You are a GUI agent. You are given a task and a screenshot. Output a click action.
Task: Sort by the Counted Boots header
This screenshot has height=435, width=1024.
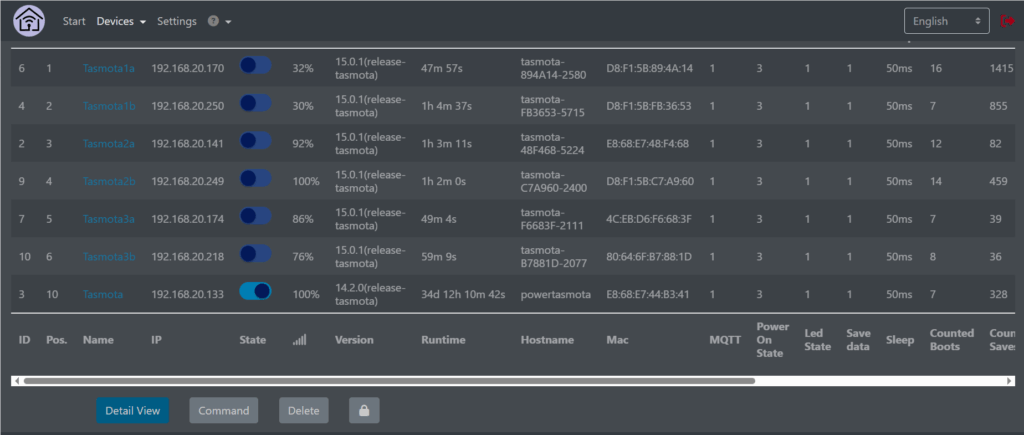[952, 340]
